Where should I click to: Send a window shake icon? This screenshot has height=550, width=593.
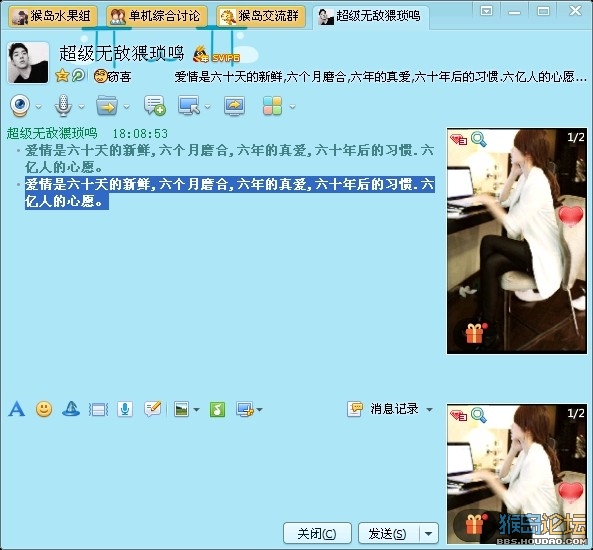coord(71,409)
